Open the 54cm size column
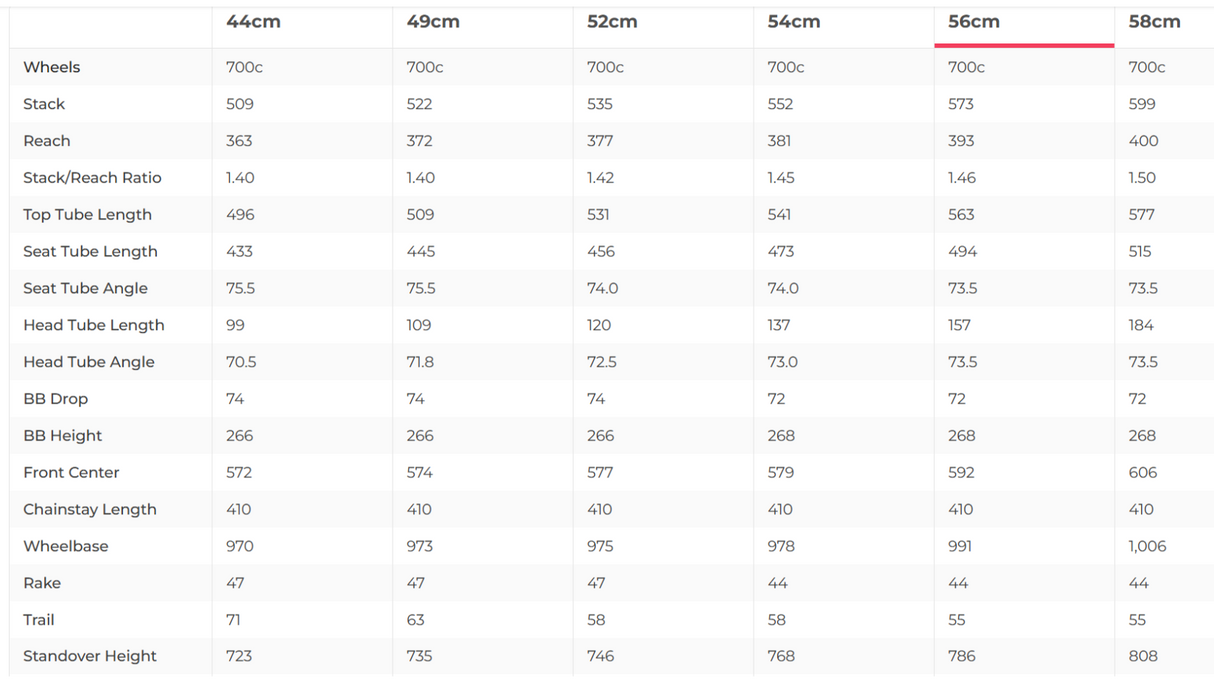 coord(794,22)
